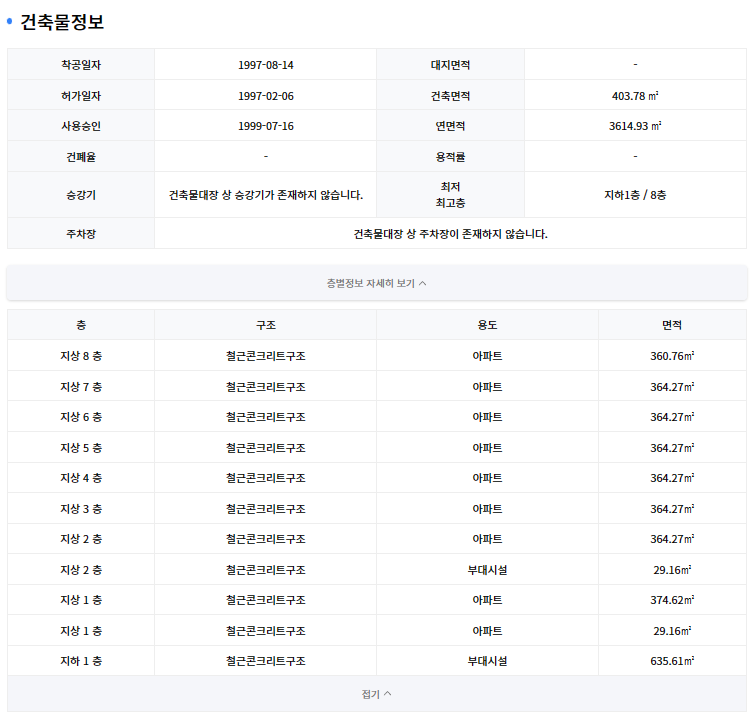
Task: Click 철근콘크리트구조 in the 지상 8 층 row
Action: (266, 356)
